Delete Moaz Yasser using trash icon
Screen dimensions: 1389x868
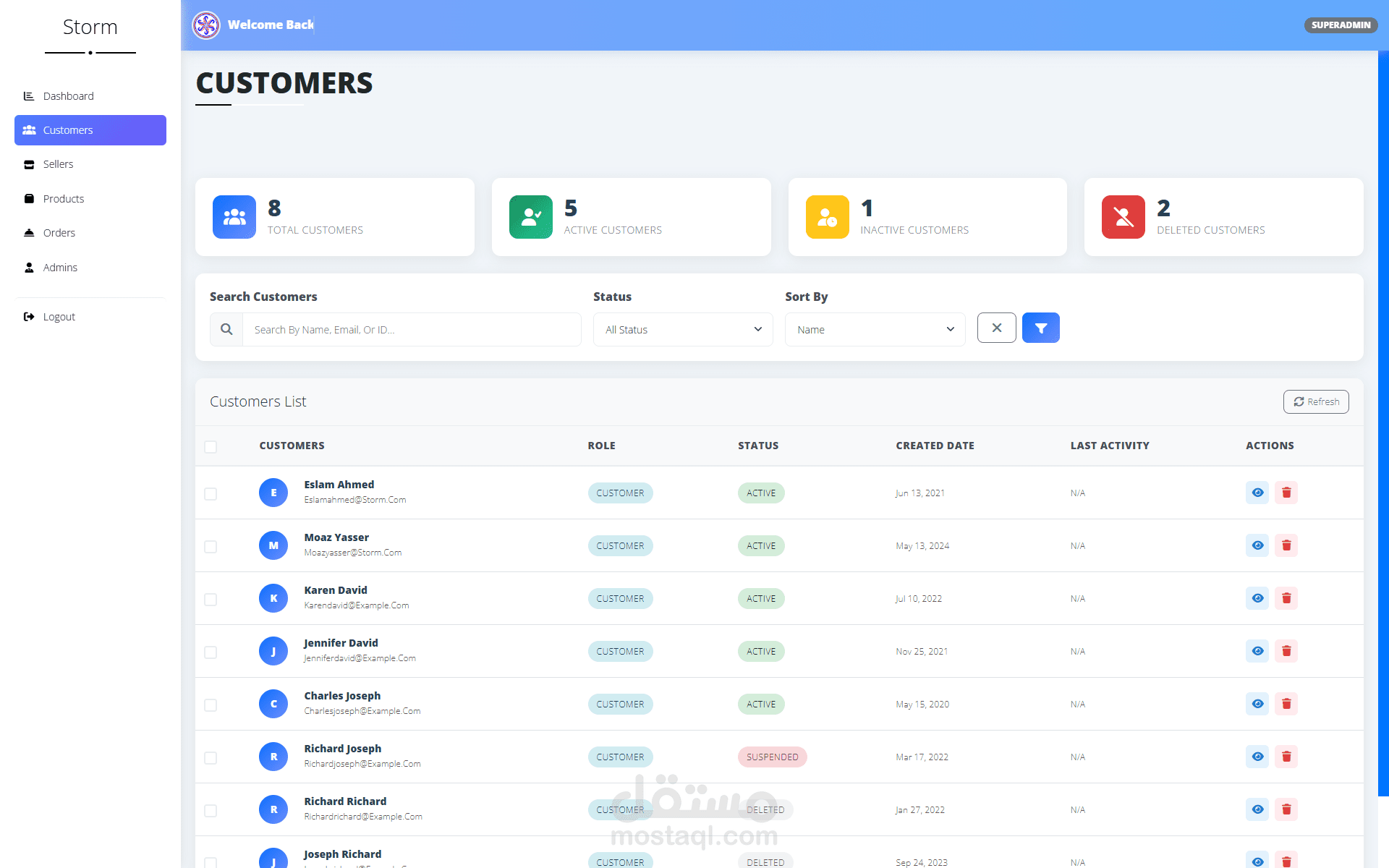[x=1286, y=545]
